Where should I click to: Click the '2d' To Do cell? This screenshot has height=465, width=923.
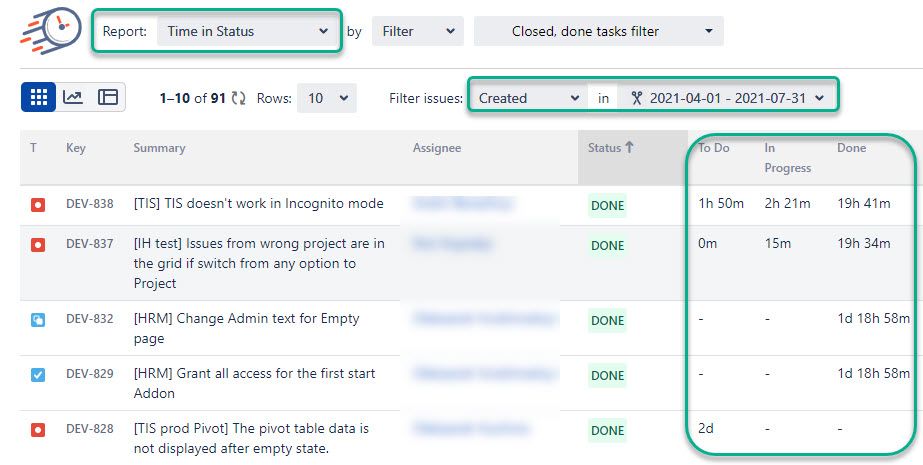(x=706, y=429)
